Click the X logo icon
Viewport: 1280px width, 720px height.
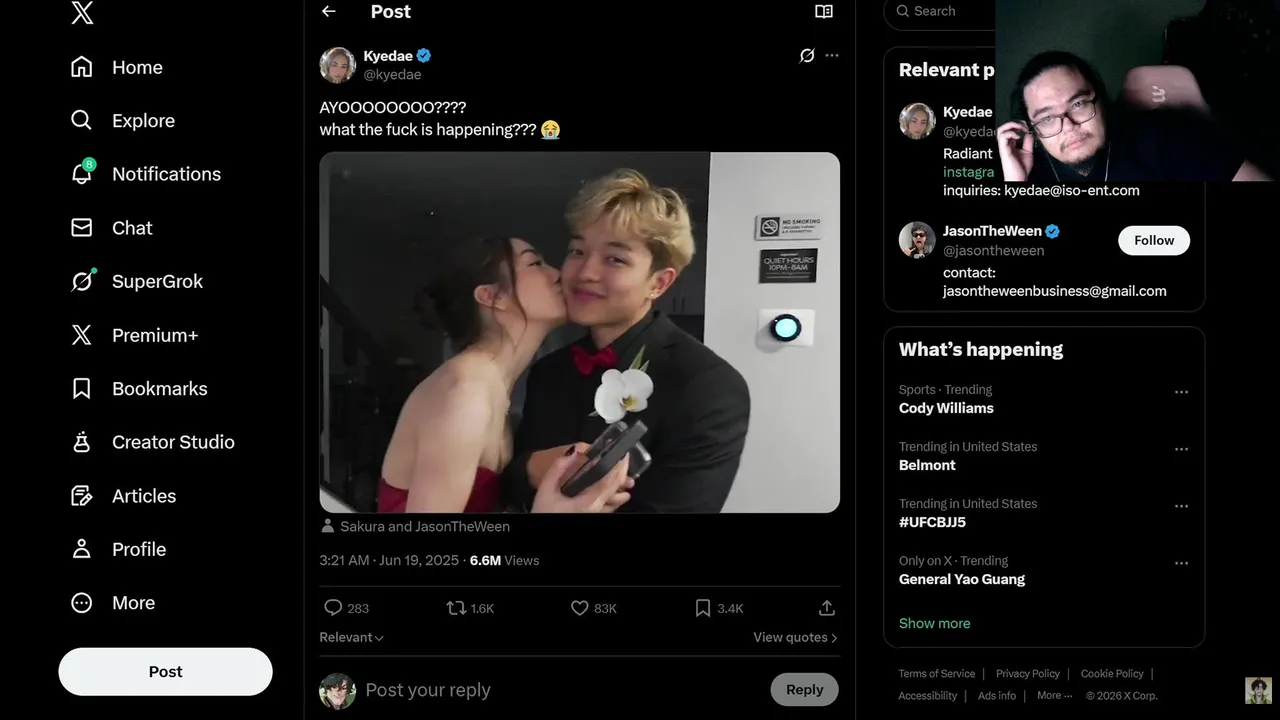(82, 13)
